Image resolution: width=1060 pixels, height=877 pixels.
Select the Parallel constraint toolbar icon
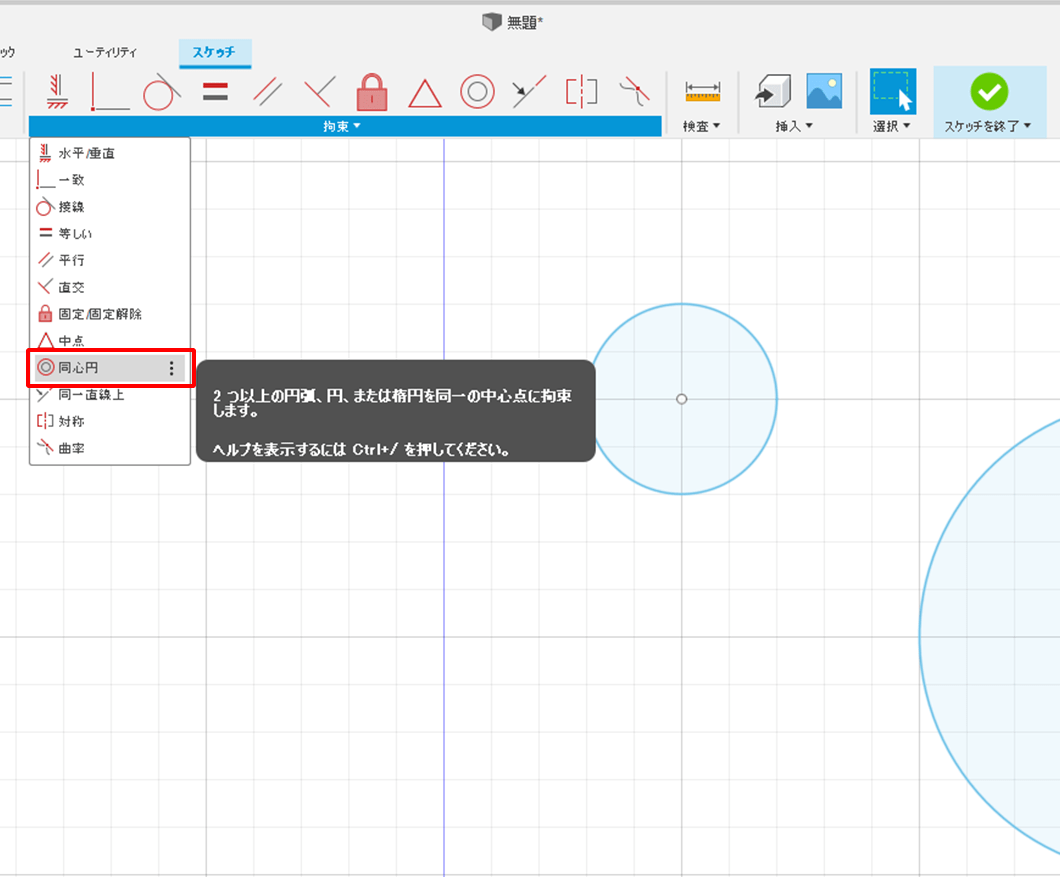coord(267,91)
